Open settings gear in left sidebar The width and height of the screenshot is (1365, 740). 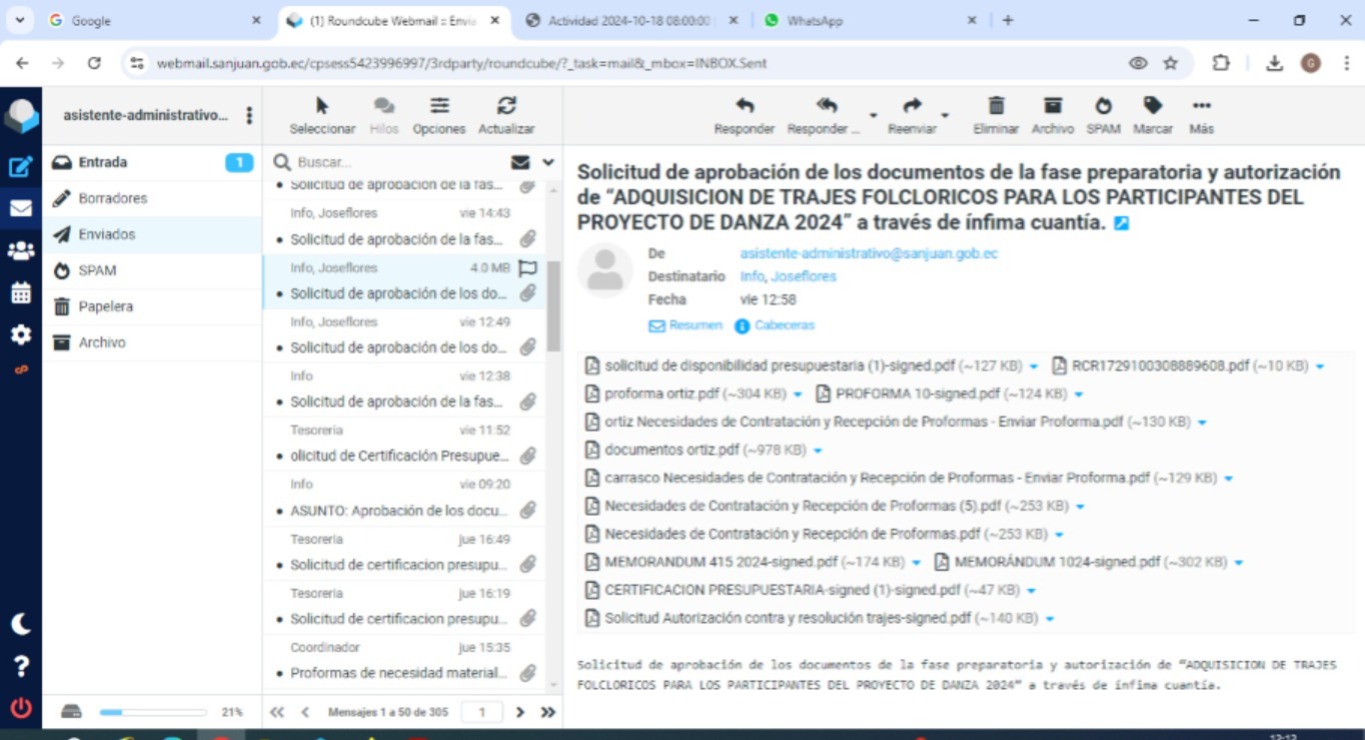click(21, 335)
